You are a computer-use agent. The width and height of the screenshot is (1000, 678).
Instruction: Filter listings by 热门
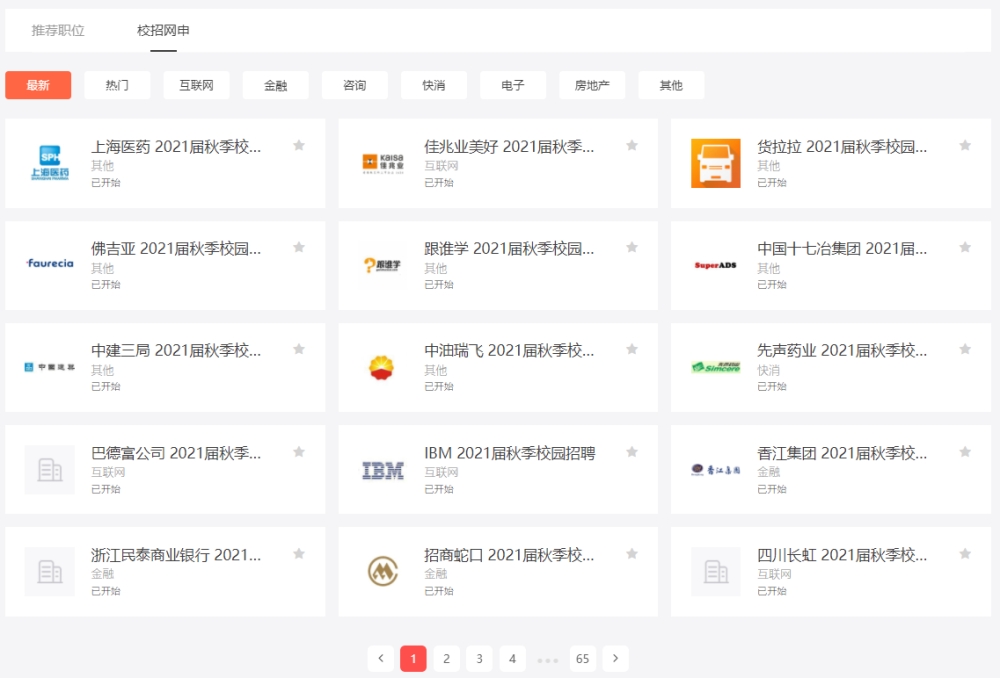coord(117,85)
